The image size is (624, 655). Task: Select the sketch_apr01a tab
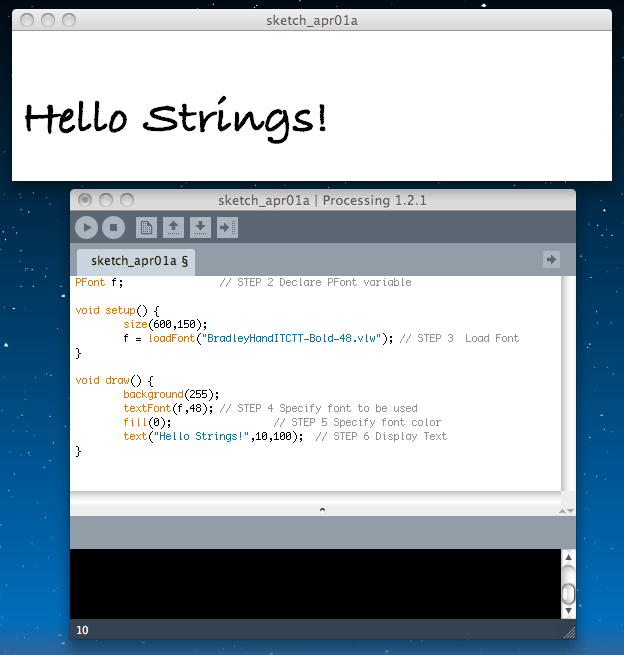pos(136,261)
